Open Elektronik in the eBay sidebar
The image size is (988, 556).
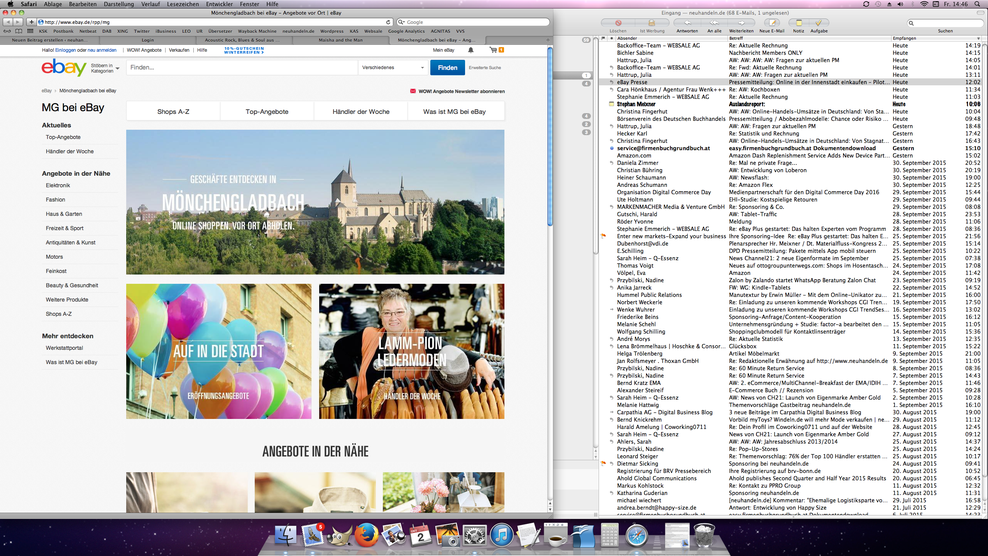click(58, 185)
